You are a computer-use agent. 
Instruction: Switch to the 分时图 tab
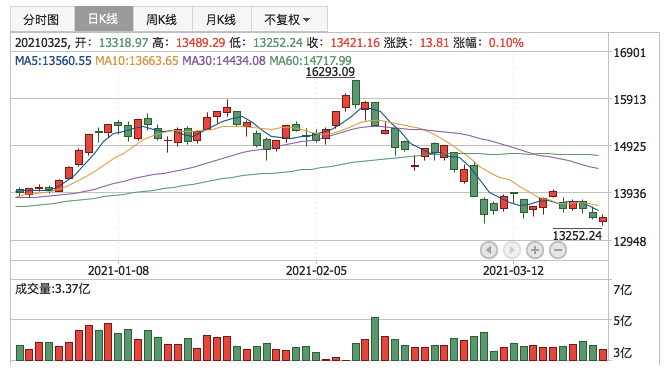[x=41, y=19]
